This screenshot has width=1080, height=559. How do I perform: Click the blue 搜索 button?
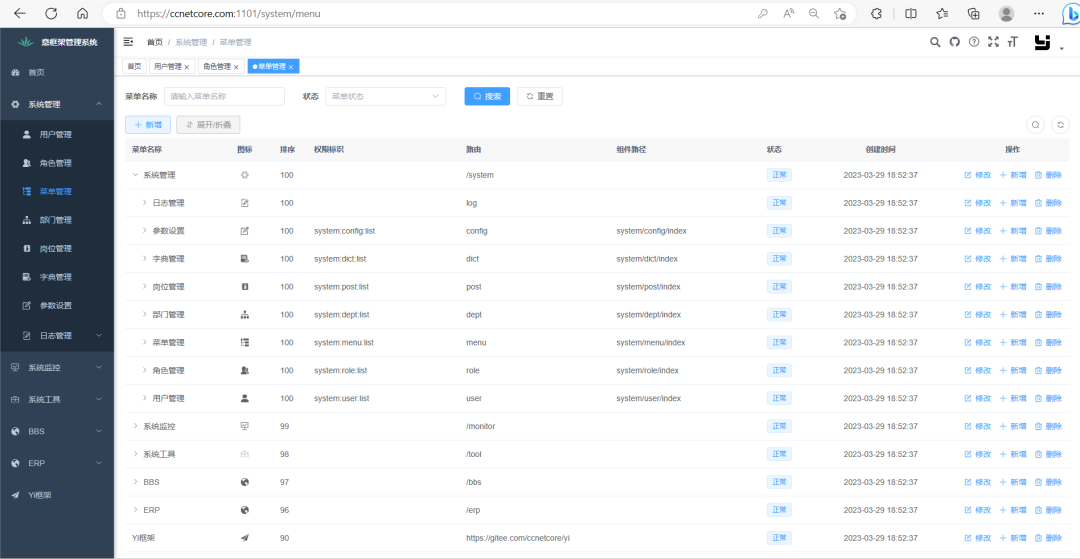(487, 96)
